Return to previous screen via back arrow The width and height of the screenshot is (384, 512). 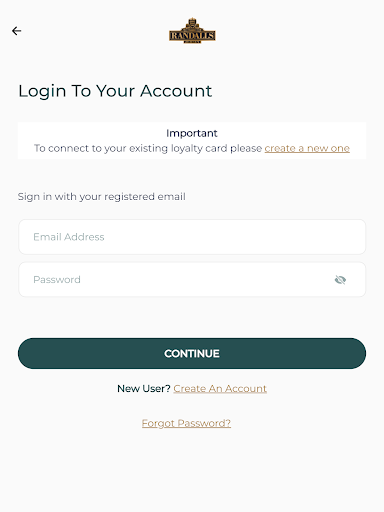click(16, 31)
